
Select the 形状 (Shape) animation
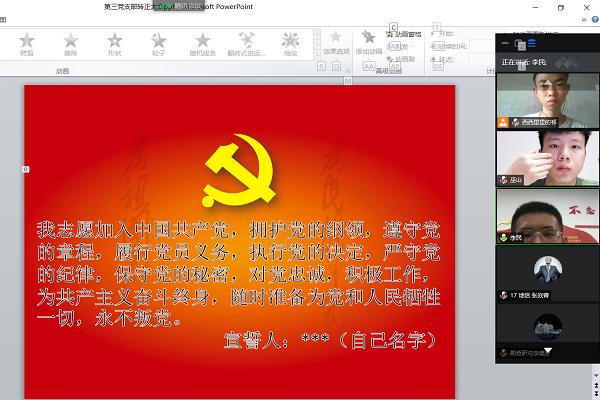pyautogui.click(x=115, y=42)
